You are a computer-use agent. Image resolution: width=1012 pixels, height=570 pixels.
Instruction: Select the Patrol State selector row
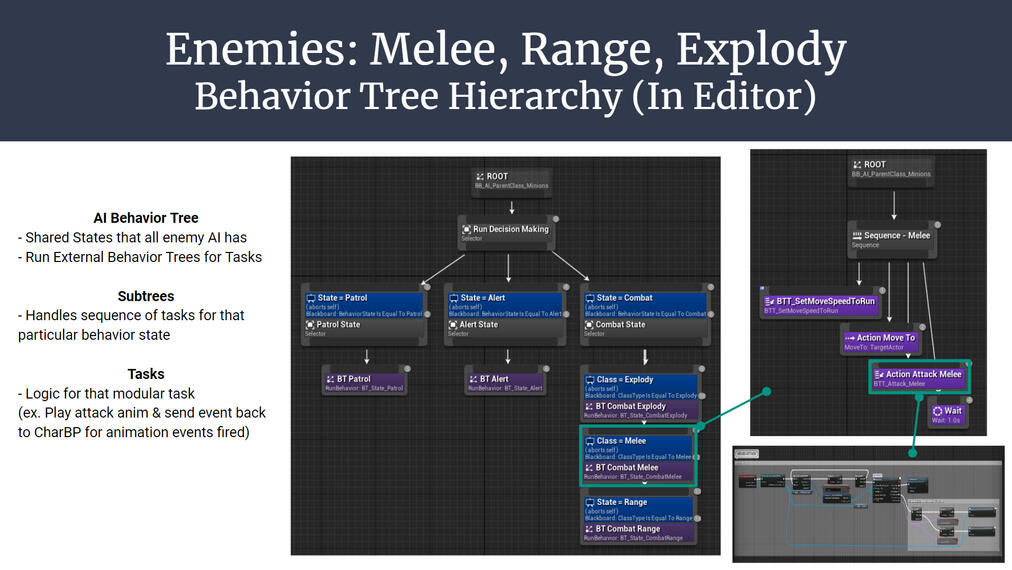pos(366,327)
